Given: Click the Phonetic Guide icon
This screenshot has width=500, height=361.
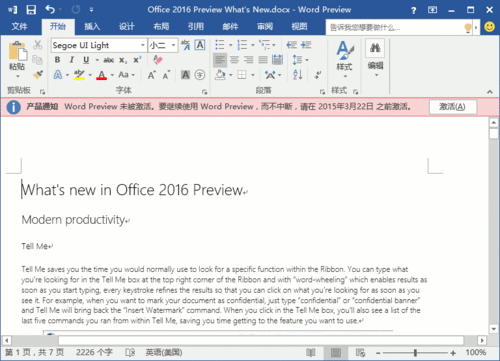Looking at the screenshot, I should click(185, 45).
